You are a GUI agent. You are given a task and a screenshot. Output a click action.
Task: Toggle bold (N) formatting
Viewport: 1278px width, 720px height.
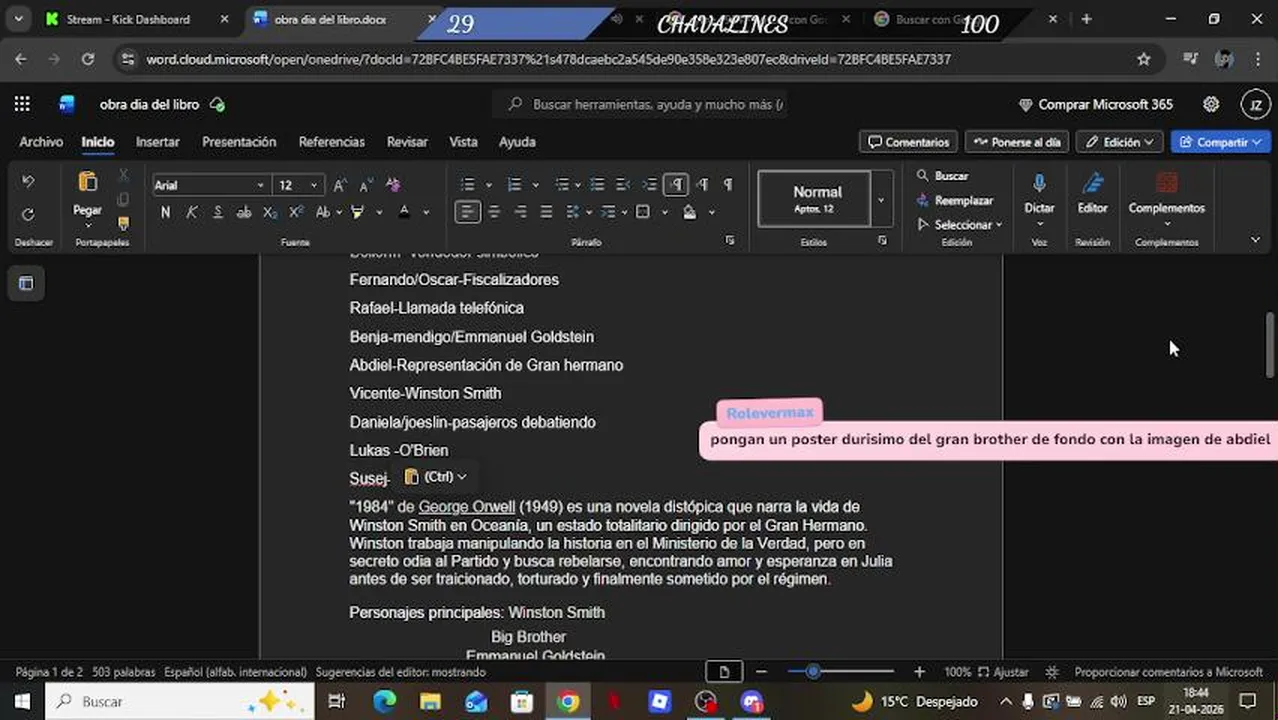[165, 212]
